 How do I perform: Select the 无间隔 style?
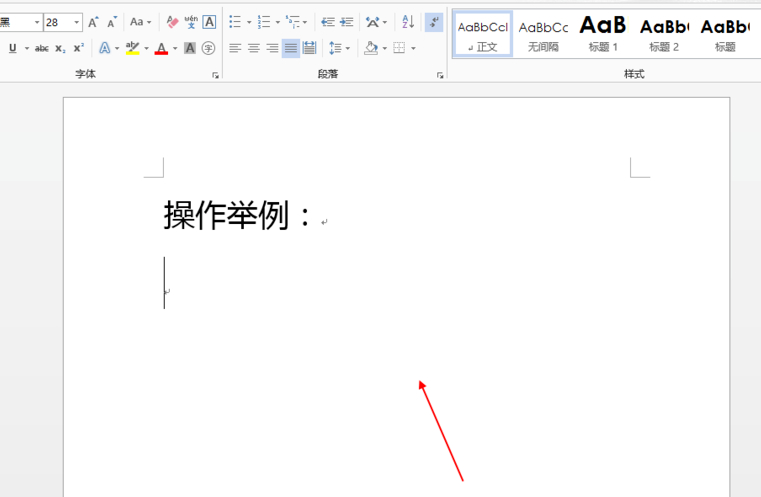(544, 34)
